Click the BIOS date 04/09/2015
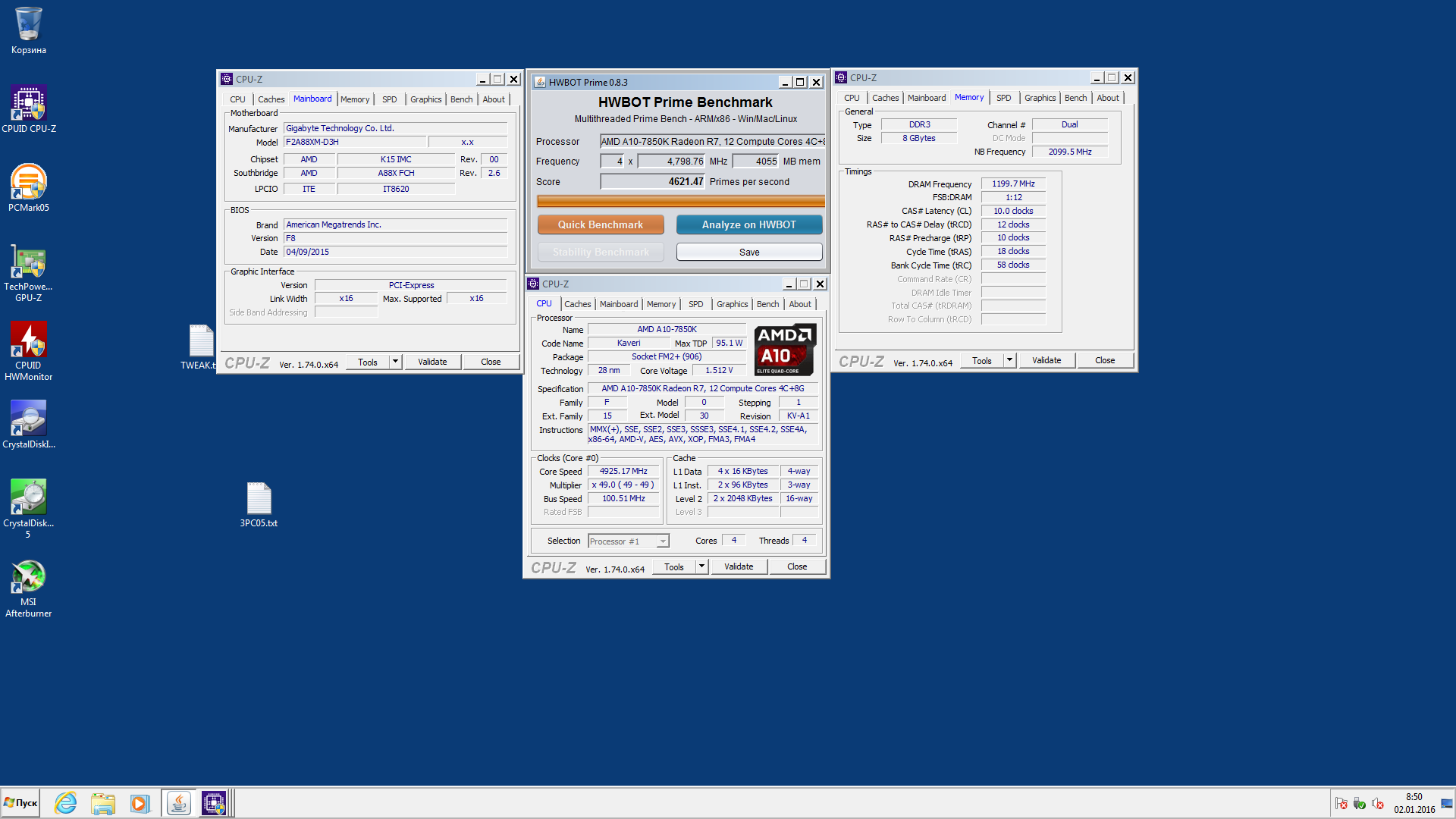1456x819 pixels. pyautogui.click(x=395, y=252)
